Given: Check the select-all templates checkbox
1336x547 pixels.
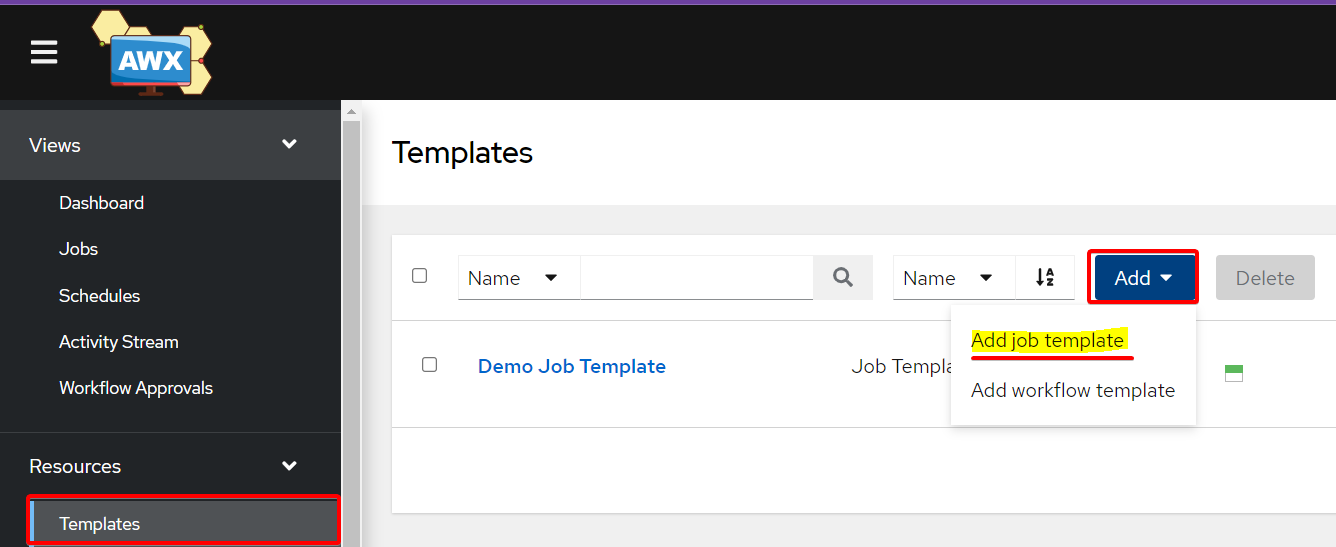Looking at the screenshot, I should (420, 275).
